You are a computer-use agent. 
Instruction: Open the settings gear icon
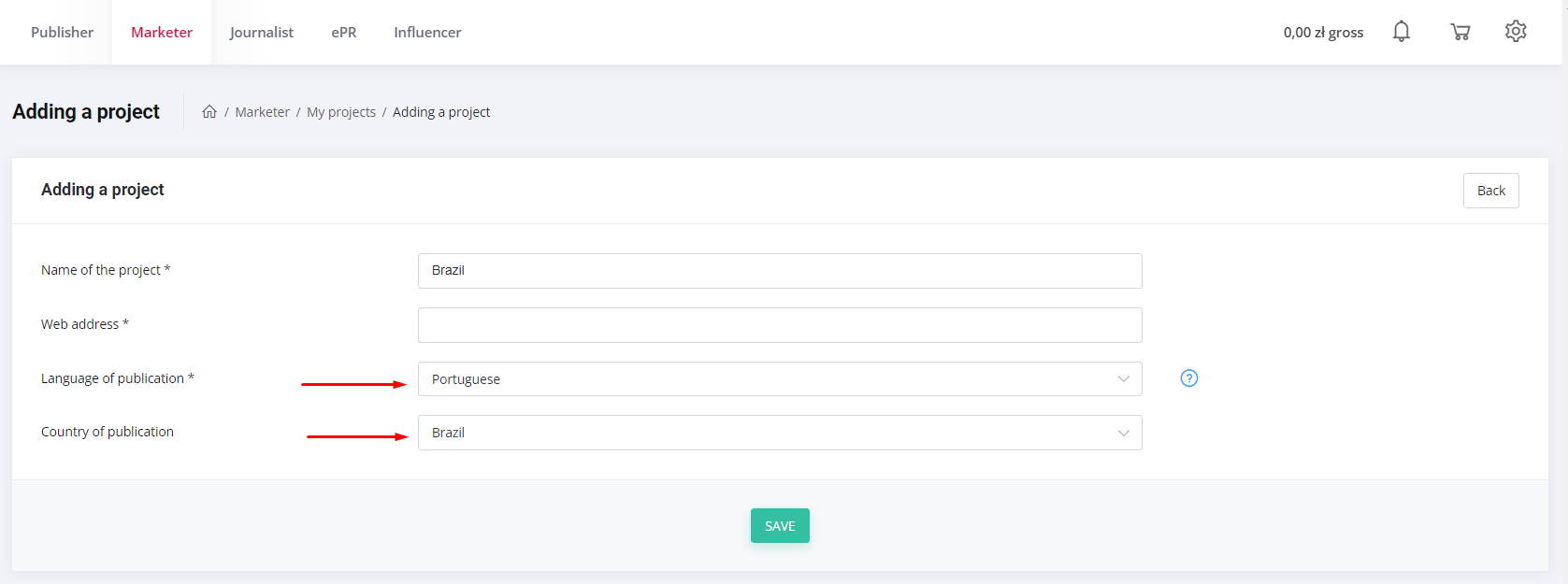[x=1516, y=32]
